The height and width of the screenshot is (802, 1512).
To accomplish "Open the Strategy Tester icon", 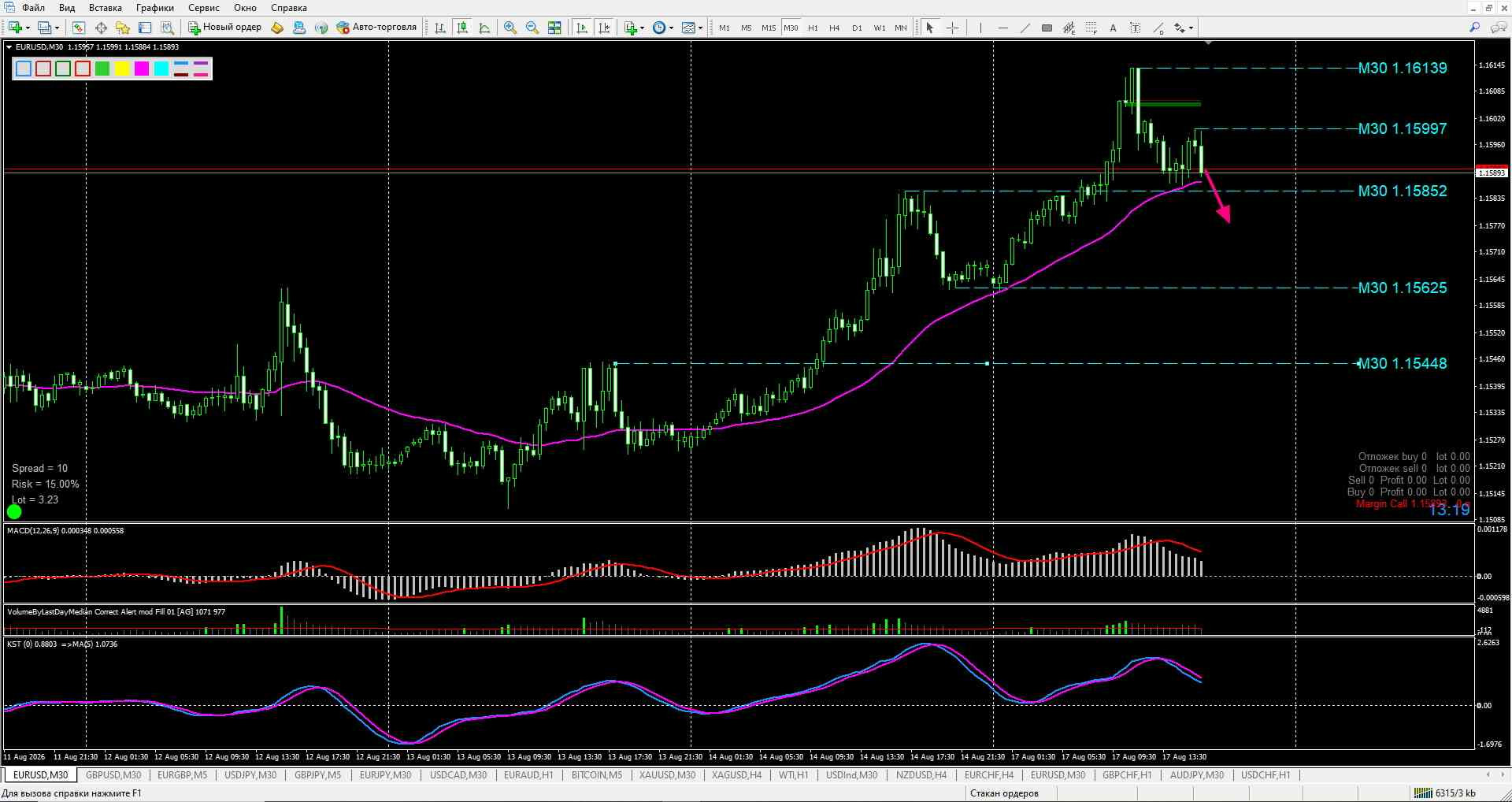I will [167, 28].
